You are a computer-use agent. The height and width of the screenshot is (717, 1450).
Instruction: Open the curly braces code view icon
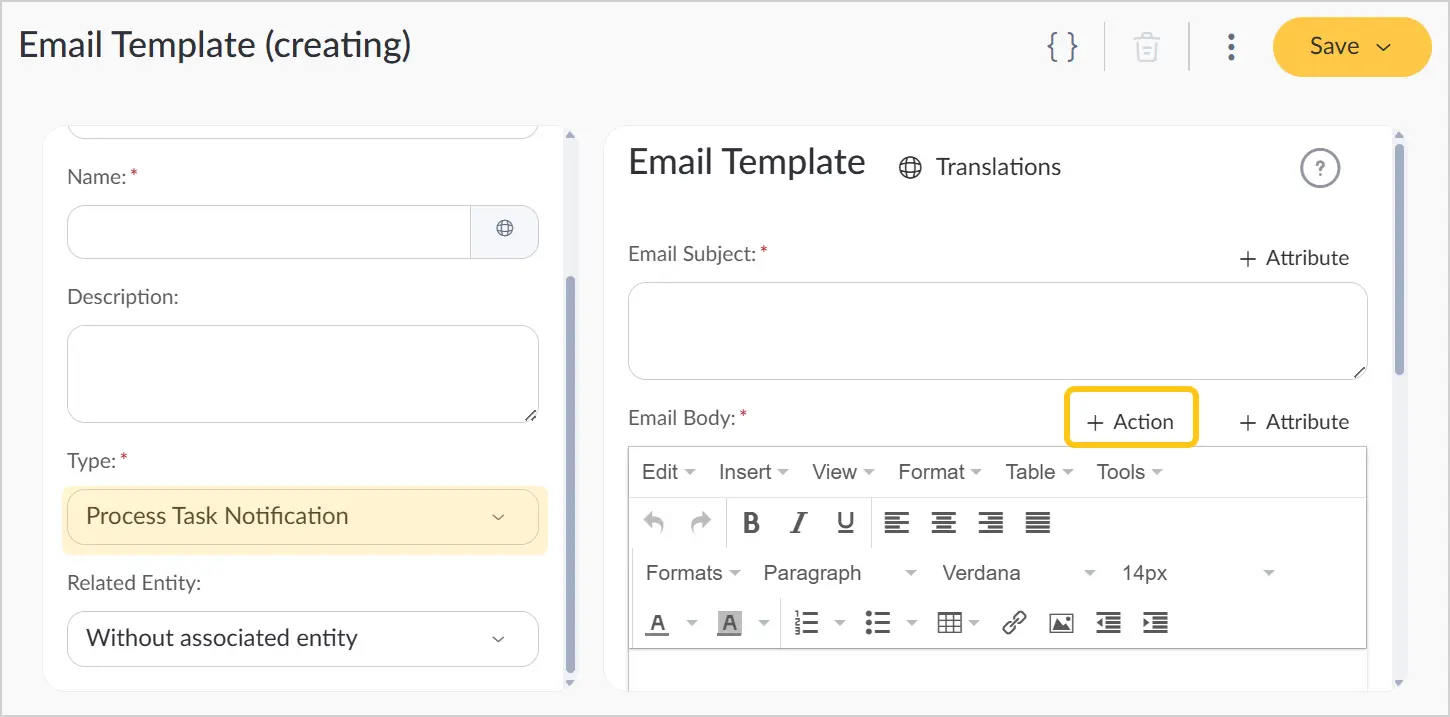coord(1062,47)
